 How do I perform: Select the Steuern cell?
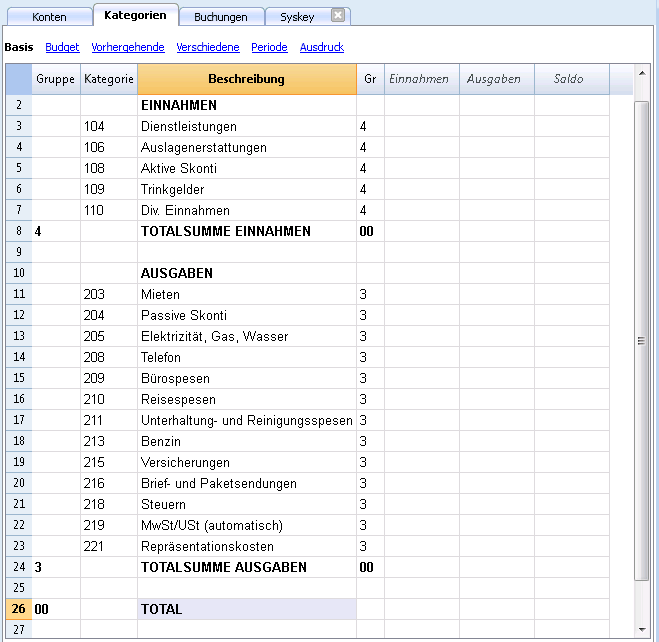pyautogui.click(x=247, y=504)
